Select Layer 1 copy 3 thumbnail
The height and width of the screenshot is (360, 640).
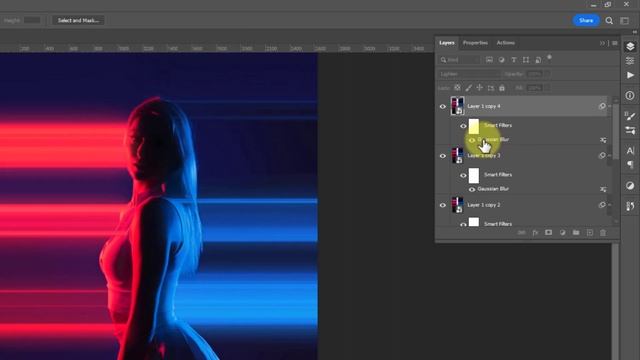[x=457, y=156]
